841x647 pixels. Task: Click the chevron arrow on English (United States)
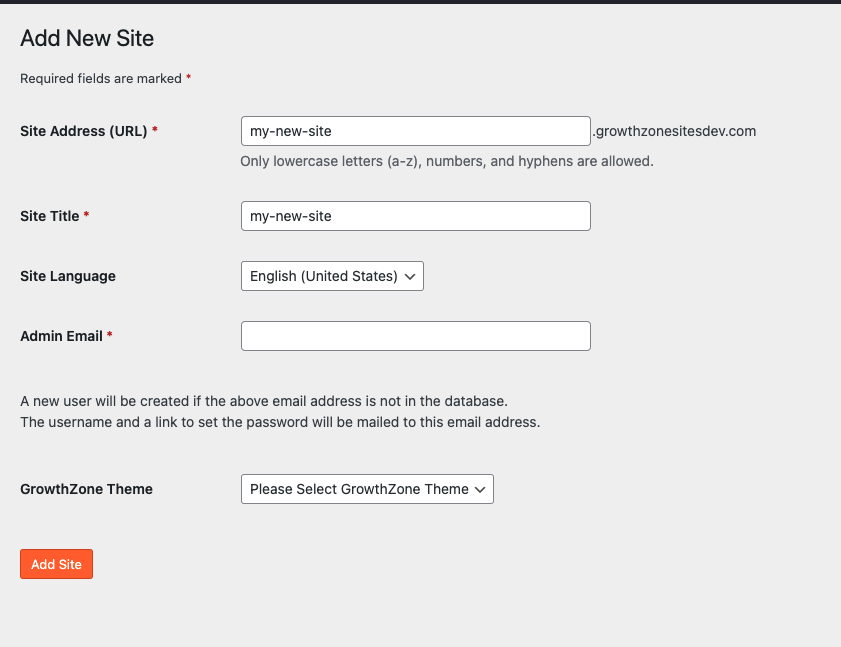(410, 277)
